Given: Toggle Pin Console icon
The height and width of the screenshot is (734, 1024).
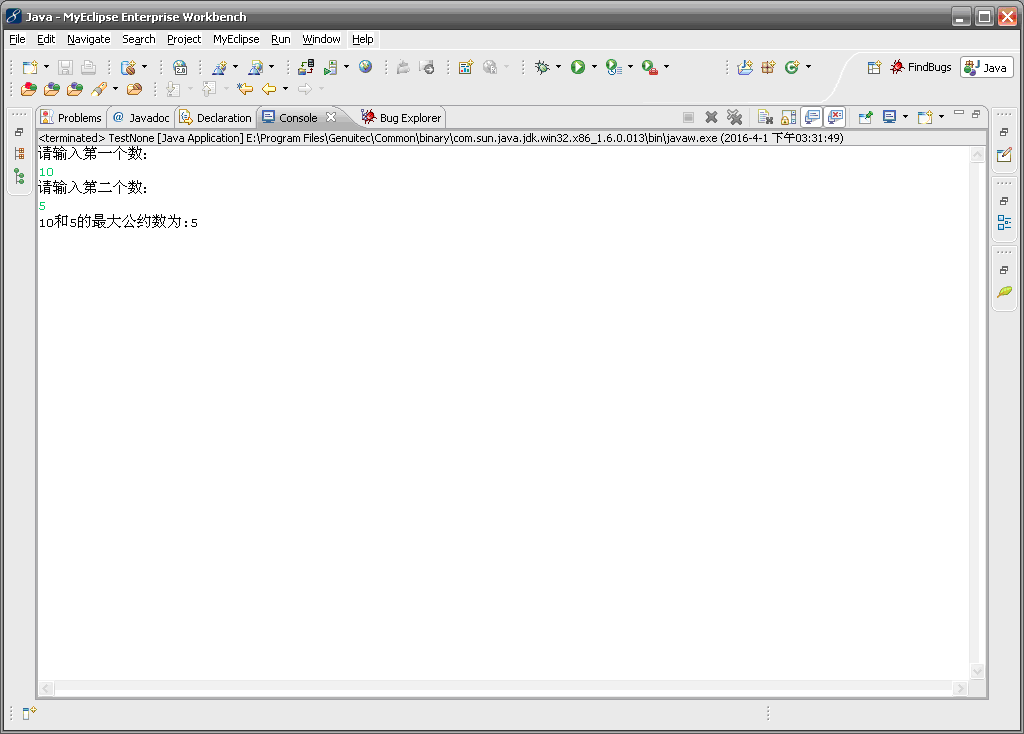Looking at the screenshot, I should 866,118.
